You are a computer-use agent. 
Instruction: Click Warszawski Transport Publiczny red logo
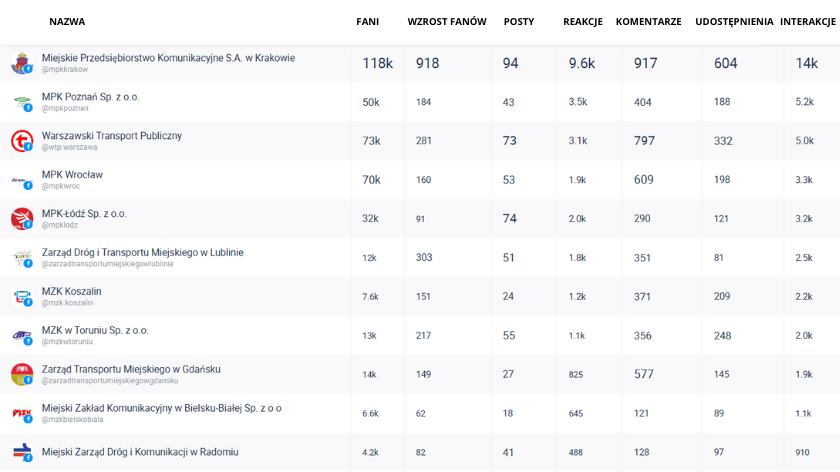click(x=21, y=141)
